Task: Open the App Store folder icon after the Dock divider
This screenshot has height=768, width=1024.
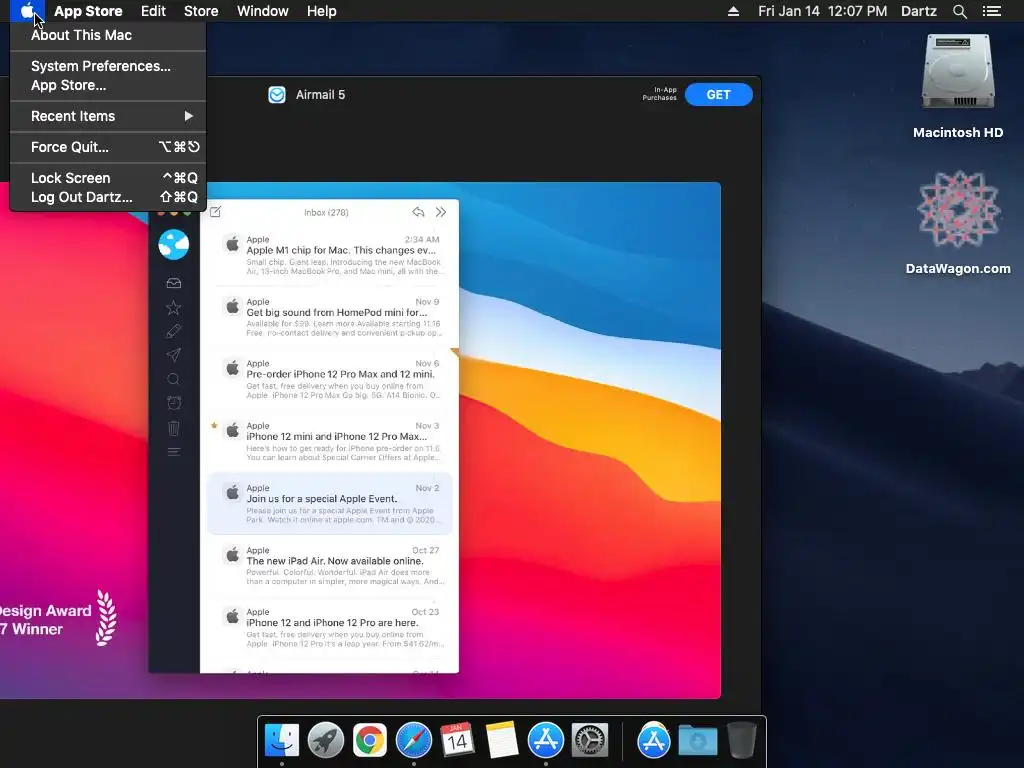Action: click(x=654, y=741)
